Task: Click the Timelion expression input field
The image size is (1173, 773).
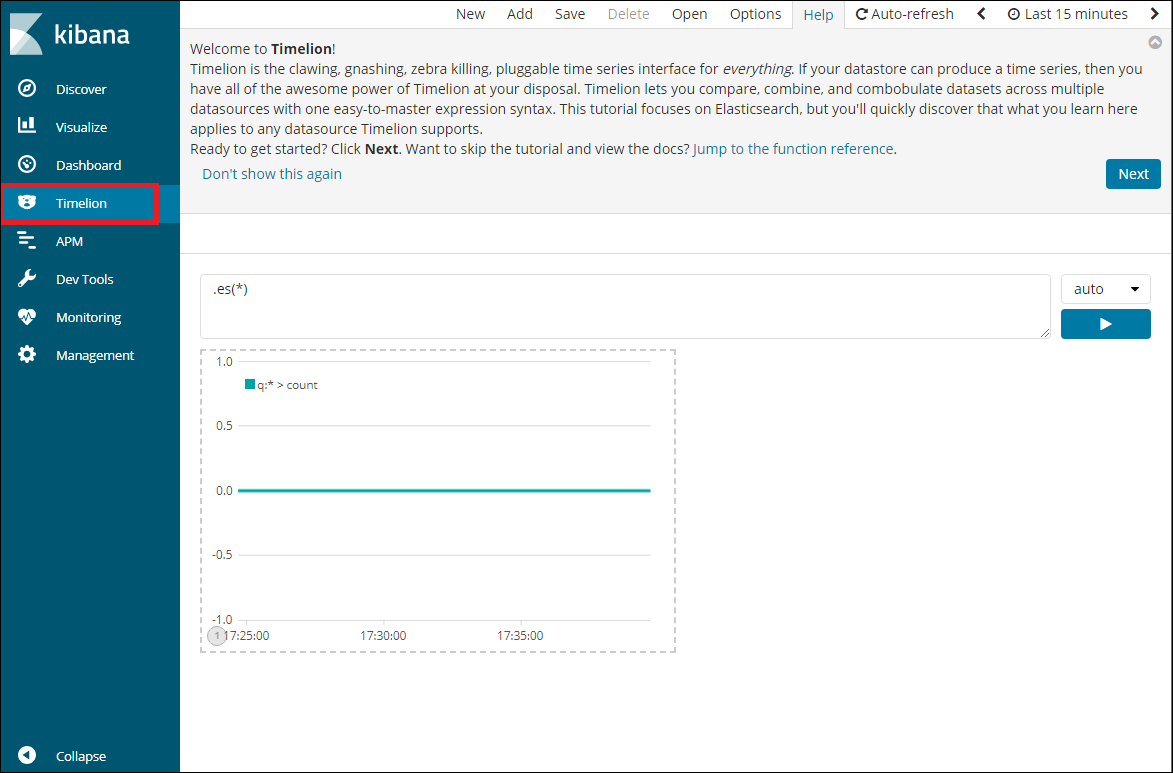Action: pos(625,306)
